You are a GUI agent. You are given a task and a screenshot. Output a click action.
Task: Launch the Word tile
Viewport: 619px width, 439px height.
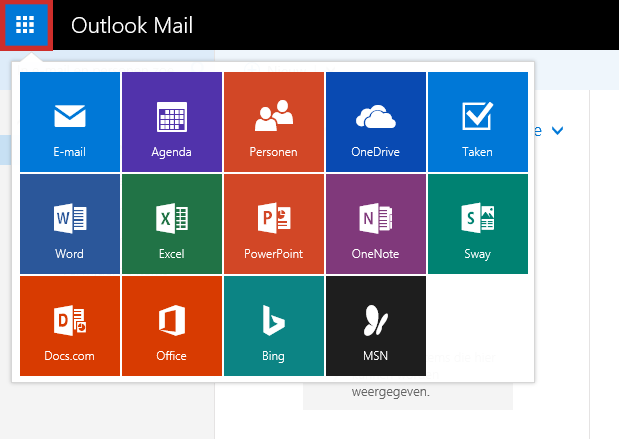[70, 224]
